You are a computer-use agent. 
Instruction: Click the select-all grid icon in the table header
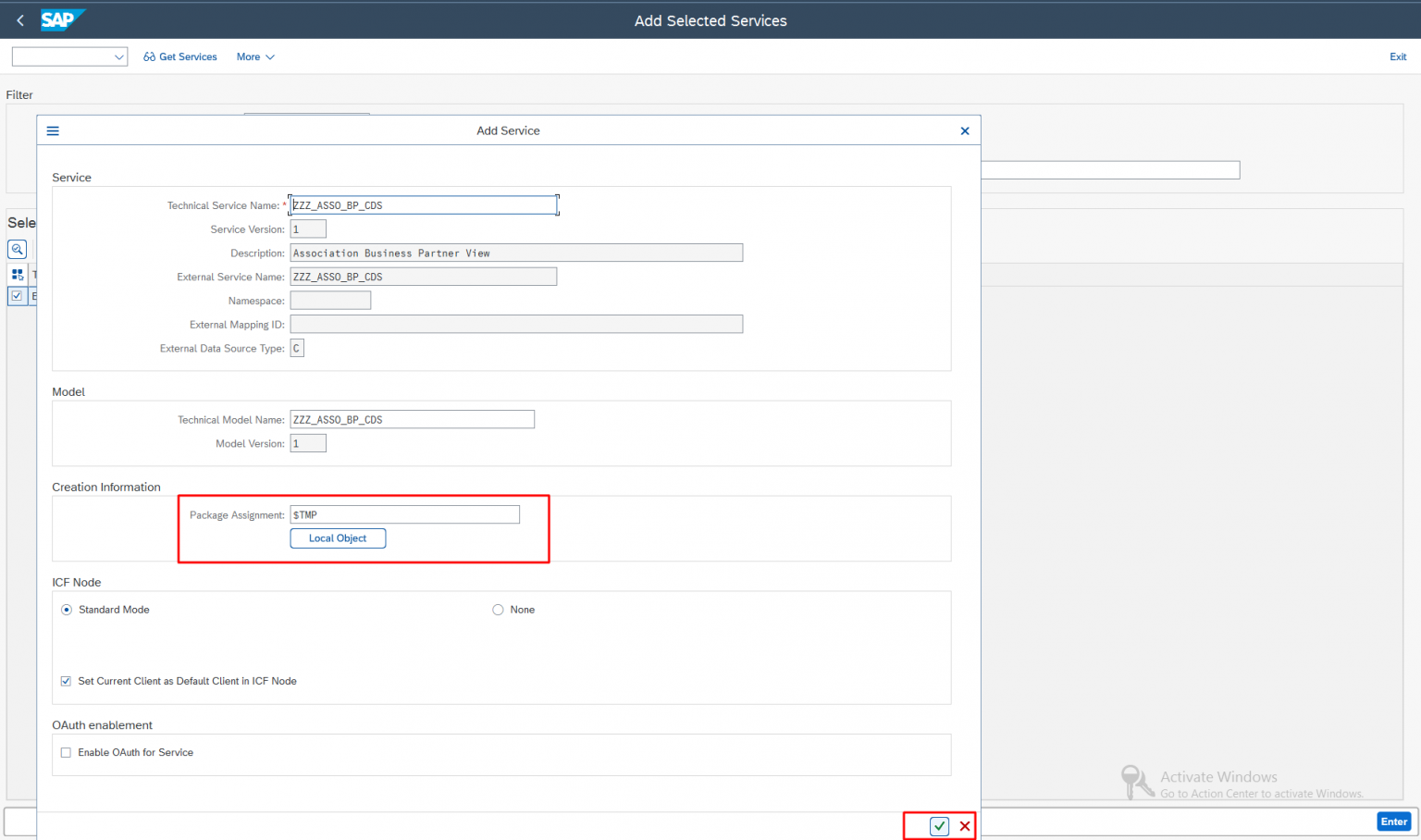coord(18,274)
